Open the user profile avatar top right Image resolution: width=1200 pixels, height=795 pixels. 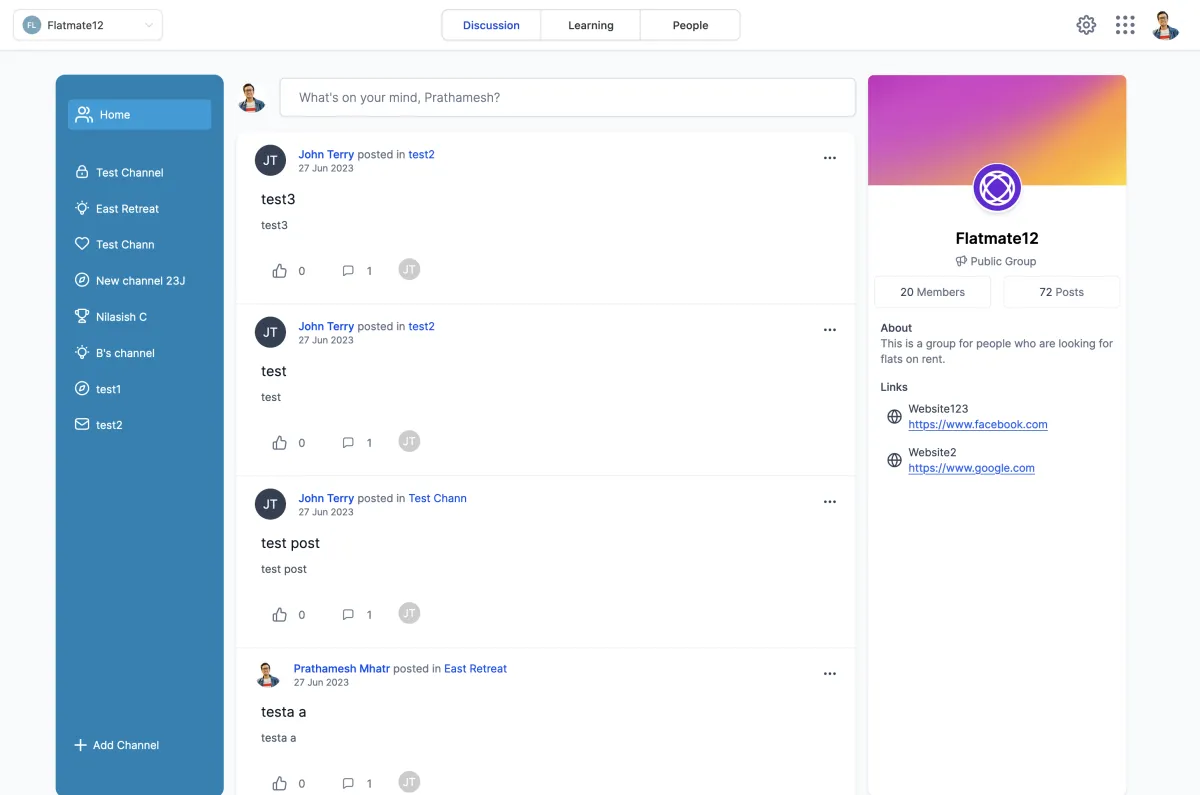pos(1165,25)
